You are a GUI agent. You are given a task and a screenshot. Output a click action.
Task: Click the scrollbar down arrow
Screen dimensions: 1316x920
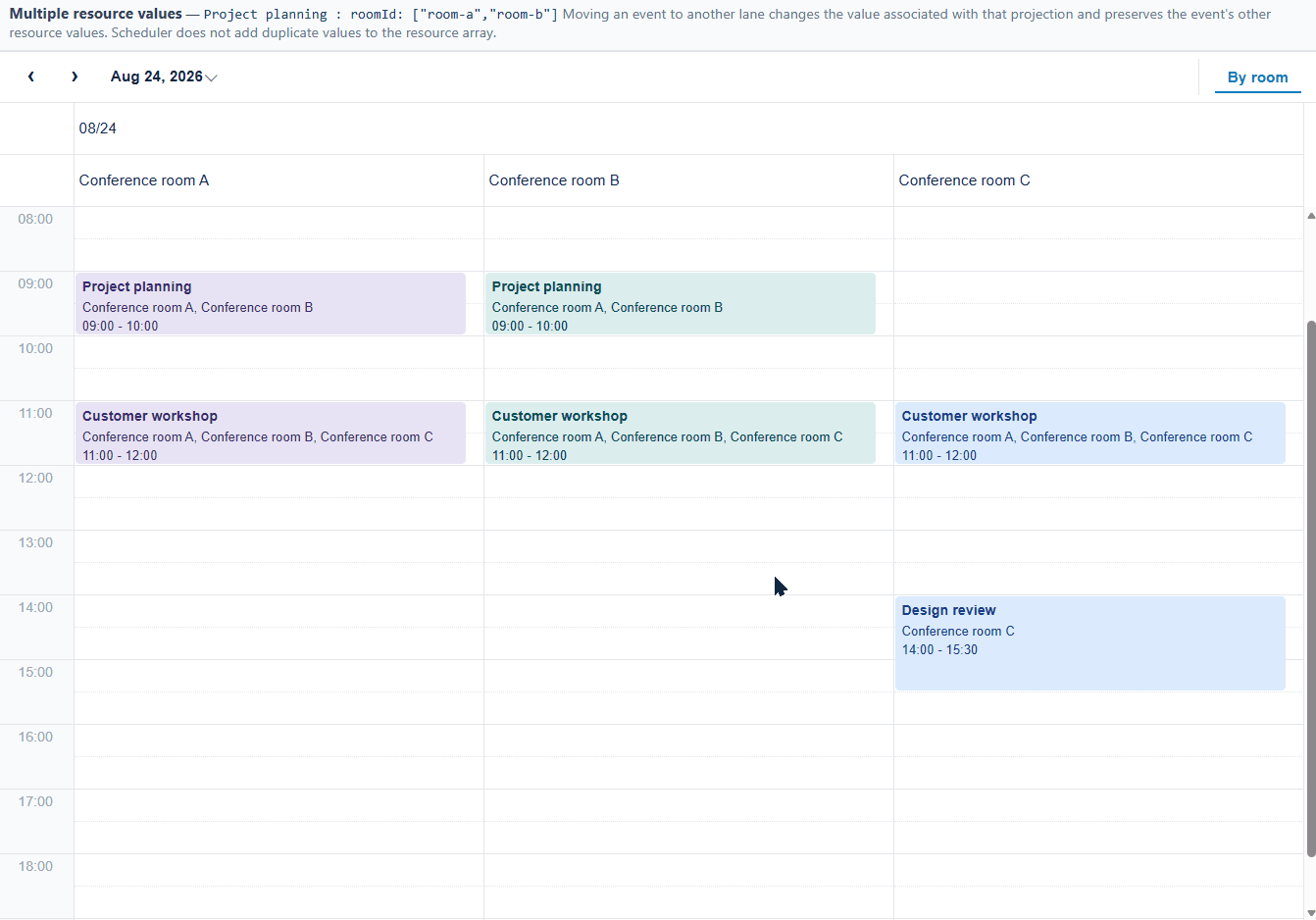point(1311,912)
